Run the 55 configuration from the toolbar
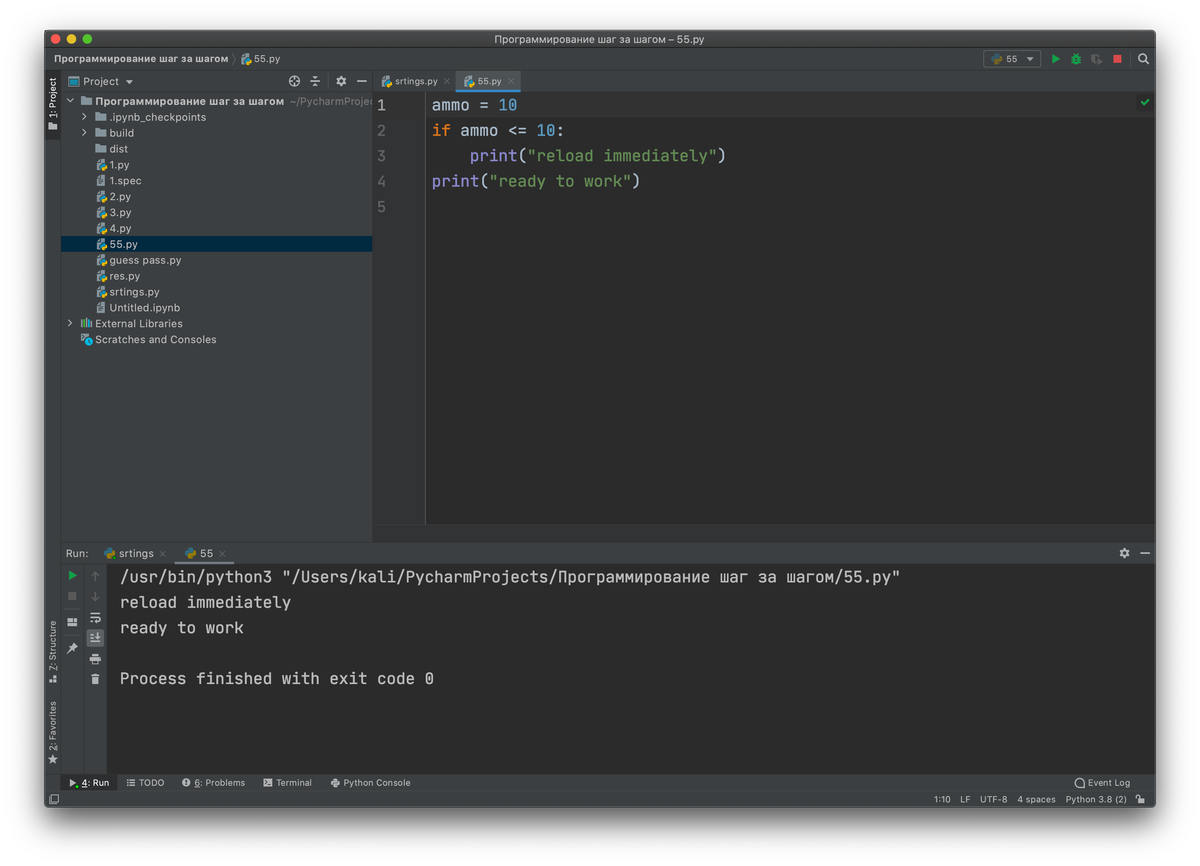This screenshot has height=866, width=1200. coord(1055,59)
